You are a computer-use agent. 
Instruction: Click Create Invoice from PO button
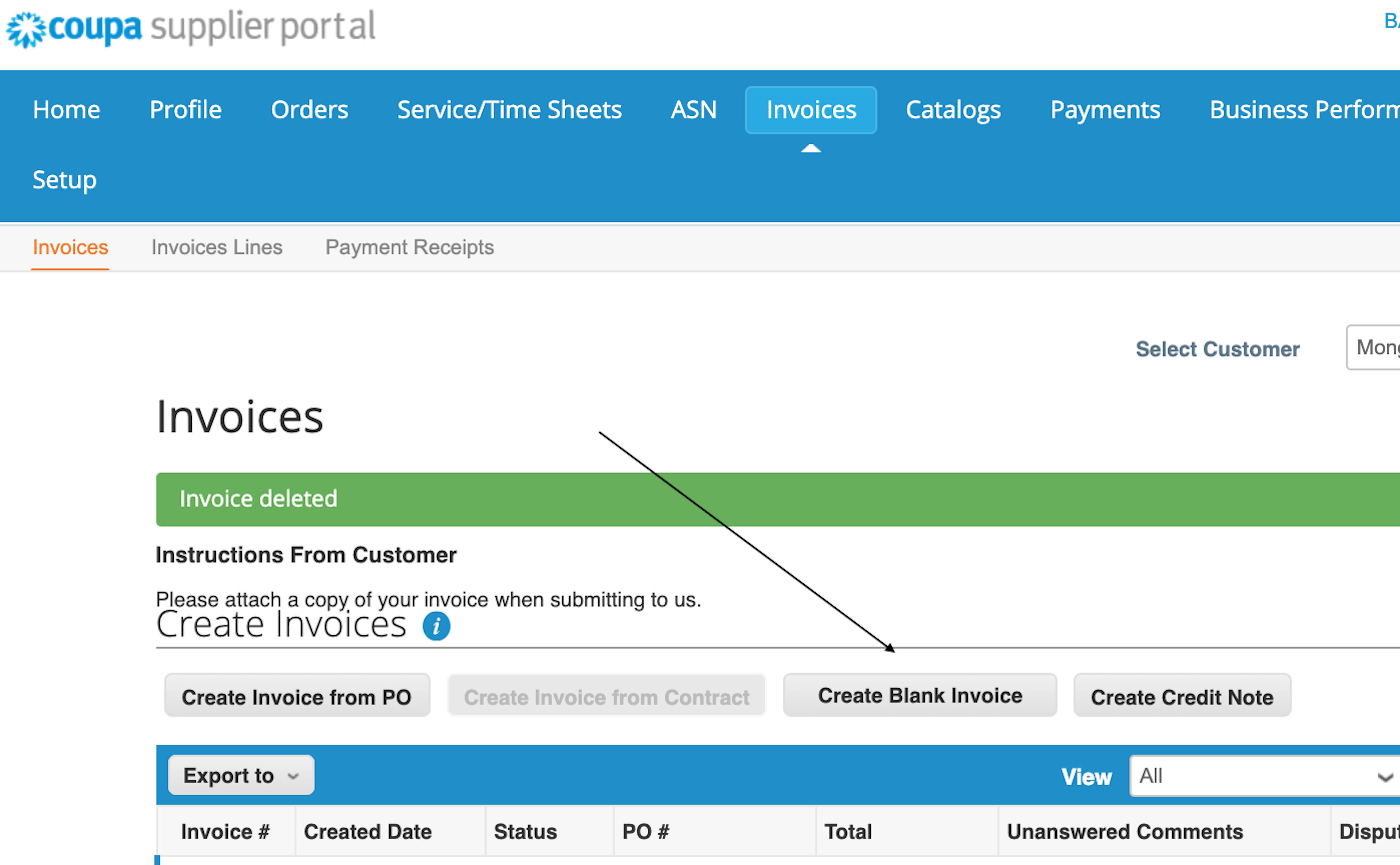[297, 696]
